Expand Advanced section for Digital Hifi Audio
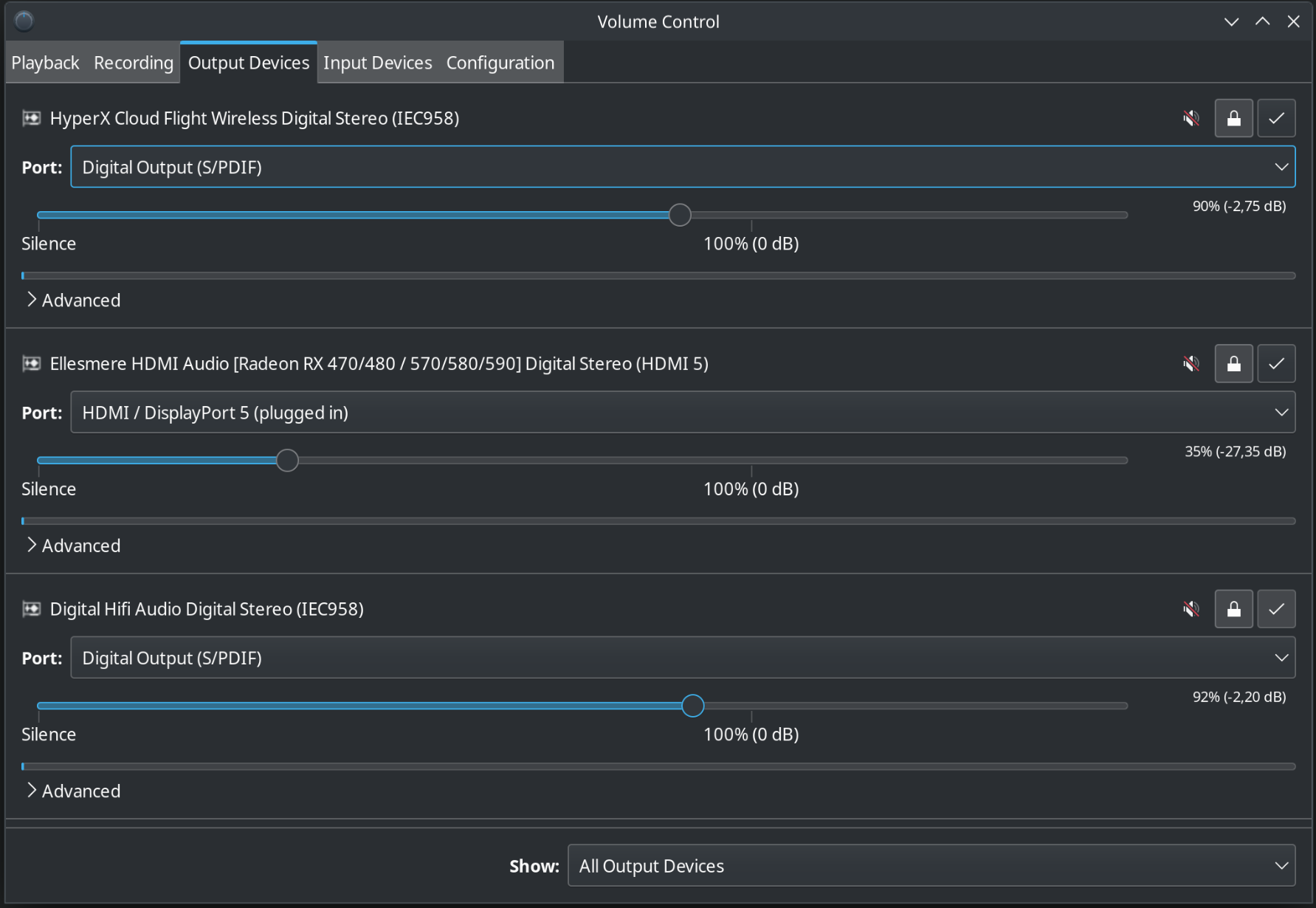Screen dimensions: 1316x908 coord(73,791)
